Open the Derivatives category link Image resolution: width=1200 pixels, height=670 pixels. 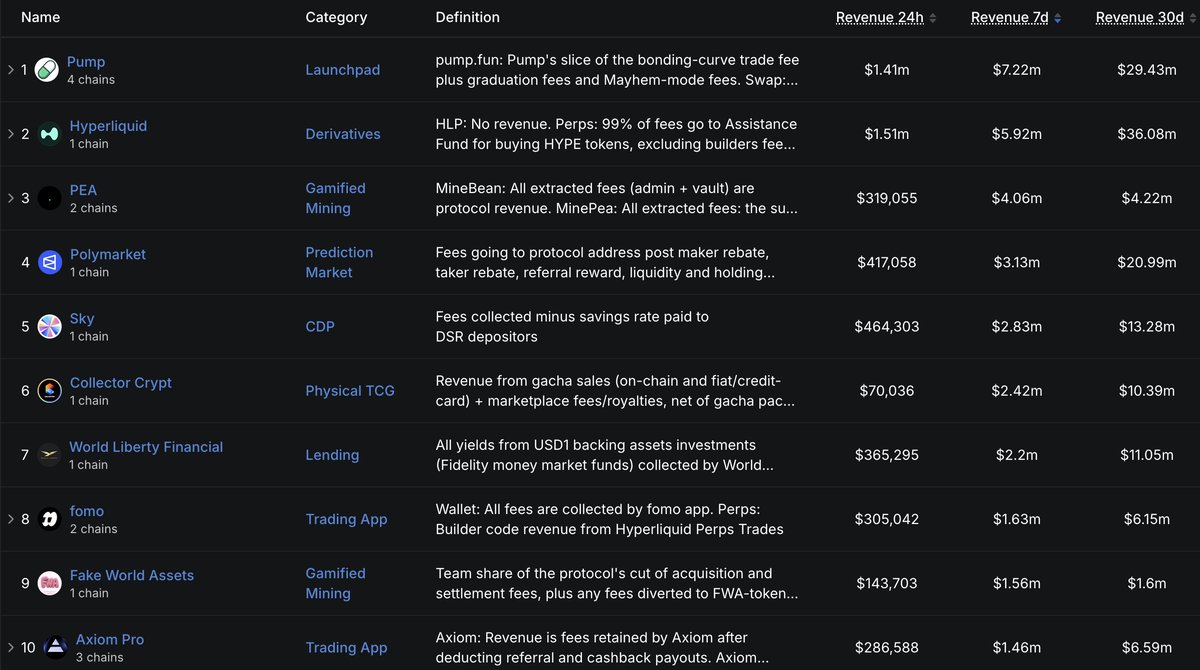click(x=343, y=134)
